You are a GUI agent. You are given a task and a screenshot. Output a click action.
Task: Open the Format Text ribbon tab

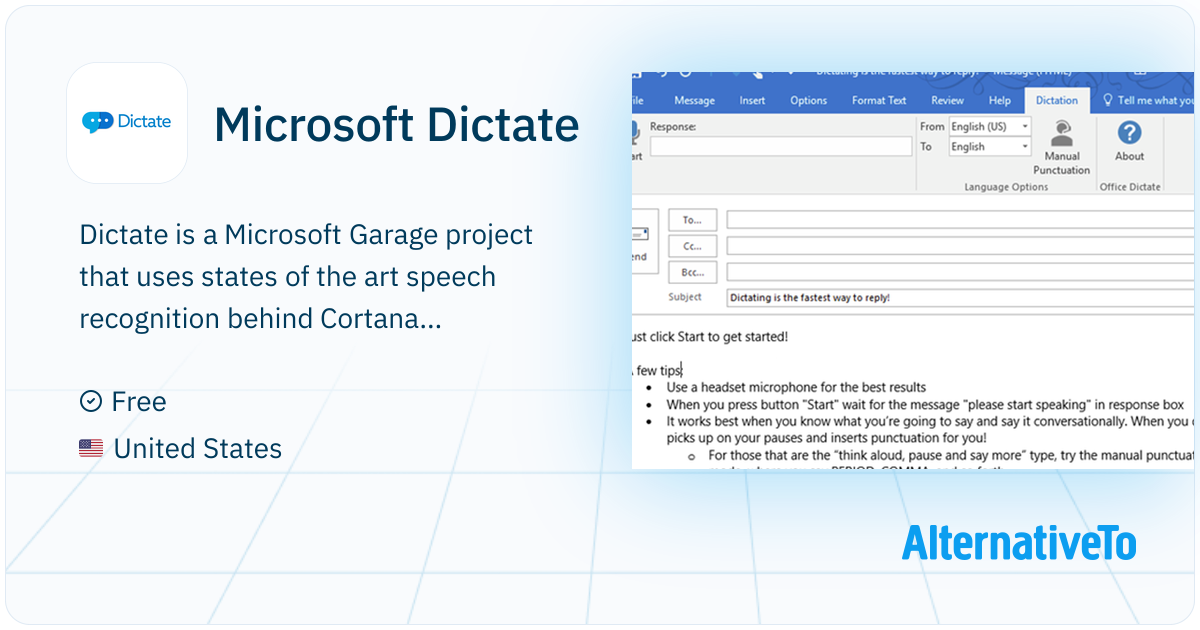[879, 100]
